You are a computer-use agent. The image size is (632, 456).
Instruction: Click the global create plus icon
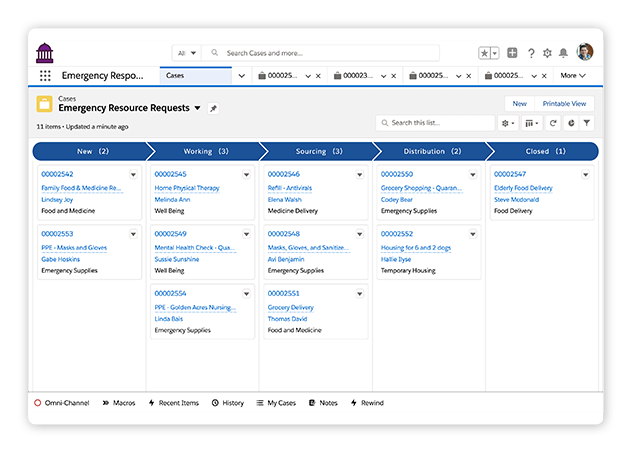coord(512,53)
